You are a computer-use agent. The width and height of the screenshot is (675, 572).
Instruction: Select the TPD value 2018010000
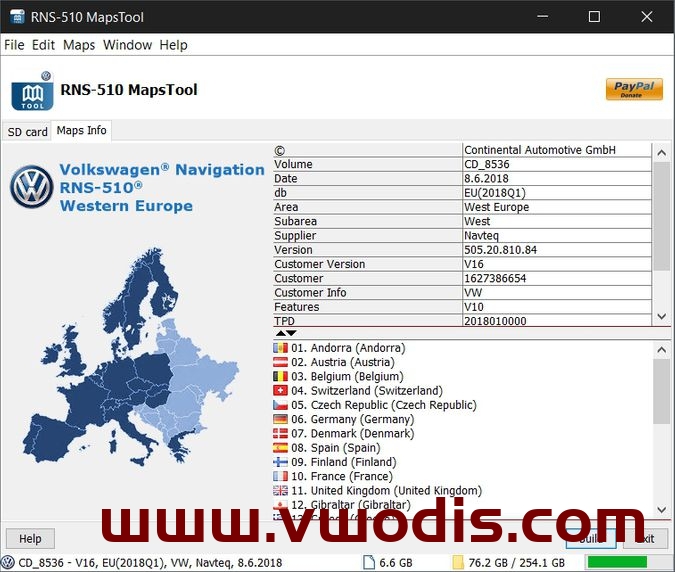coord(557,321)
